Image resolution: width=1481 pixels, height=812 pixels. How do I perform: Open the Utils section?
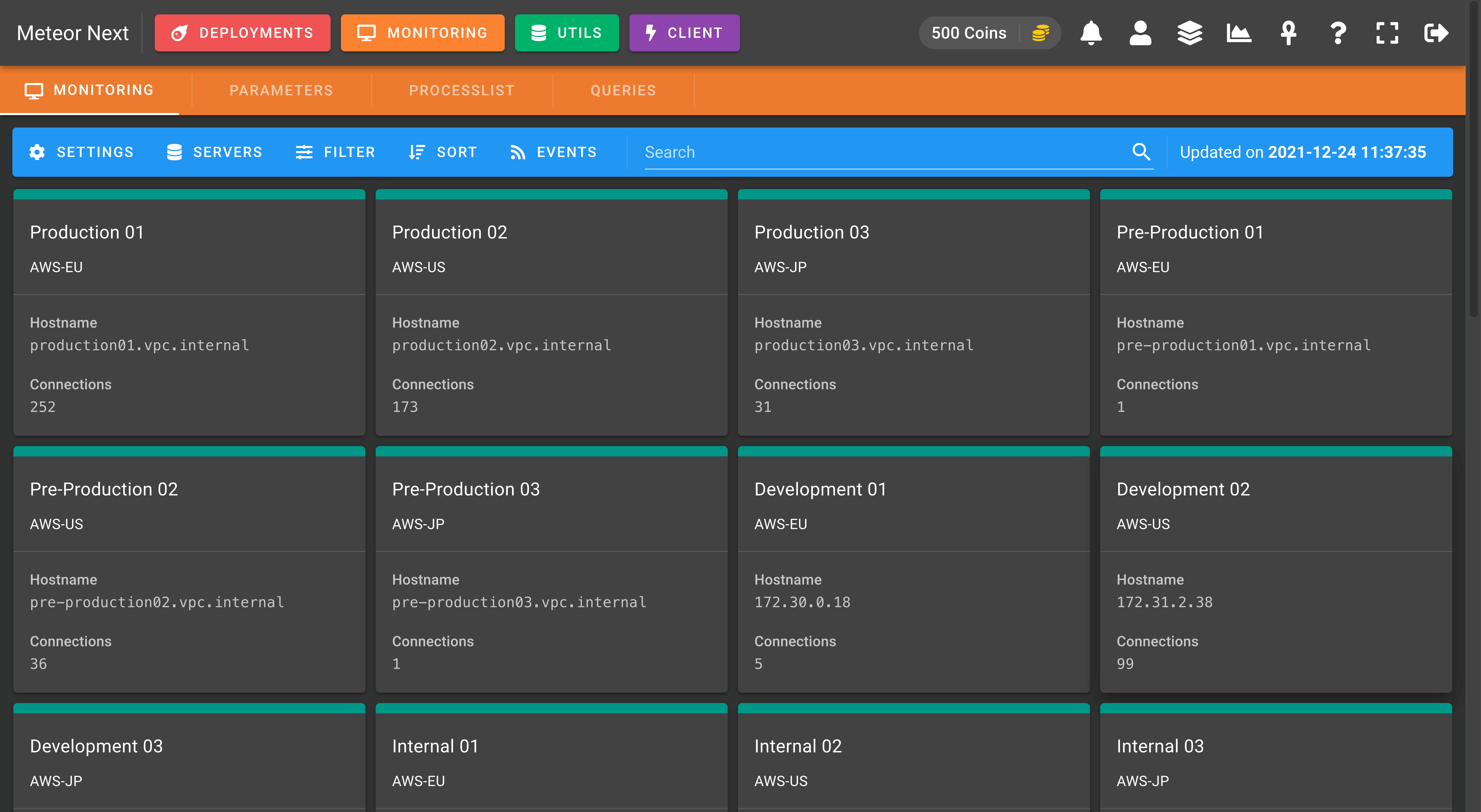pyautogui.click(x=567, y=33)
